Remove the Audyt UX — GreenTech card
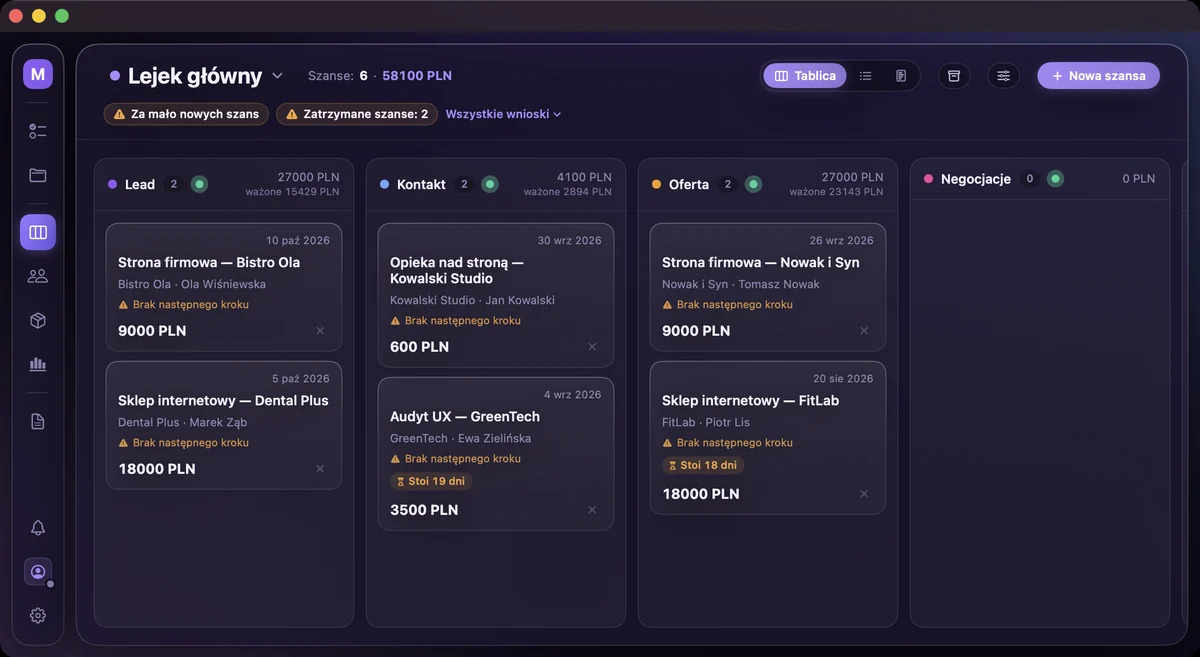Viewport: 1200px width, 657px height. click(592, 510)
